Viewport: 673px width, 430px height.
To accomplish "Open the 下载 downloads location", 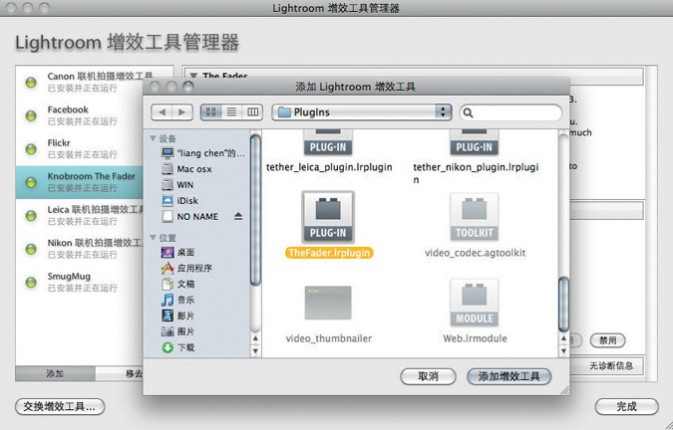I will 178,348.
